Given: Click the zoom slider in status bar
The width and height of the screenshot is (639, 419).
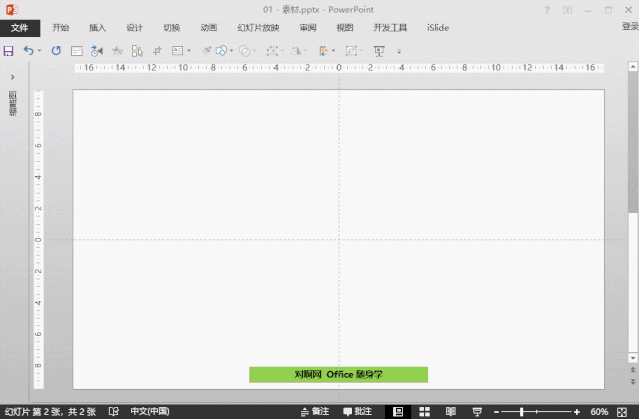Looking at the screenshot, I should pos(521,411).
